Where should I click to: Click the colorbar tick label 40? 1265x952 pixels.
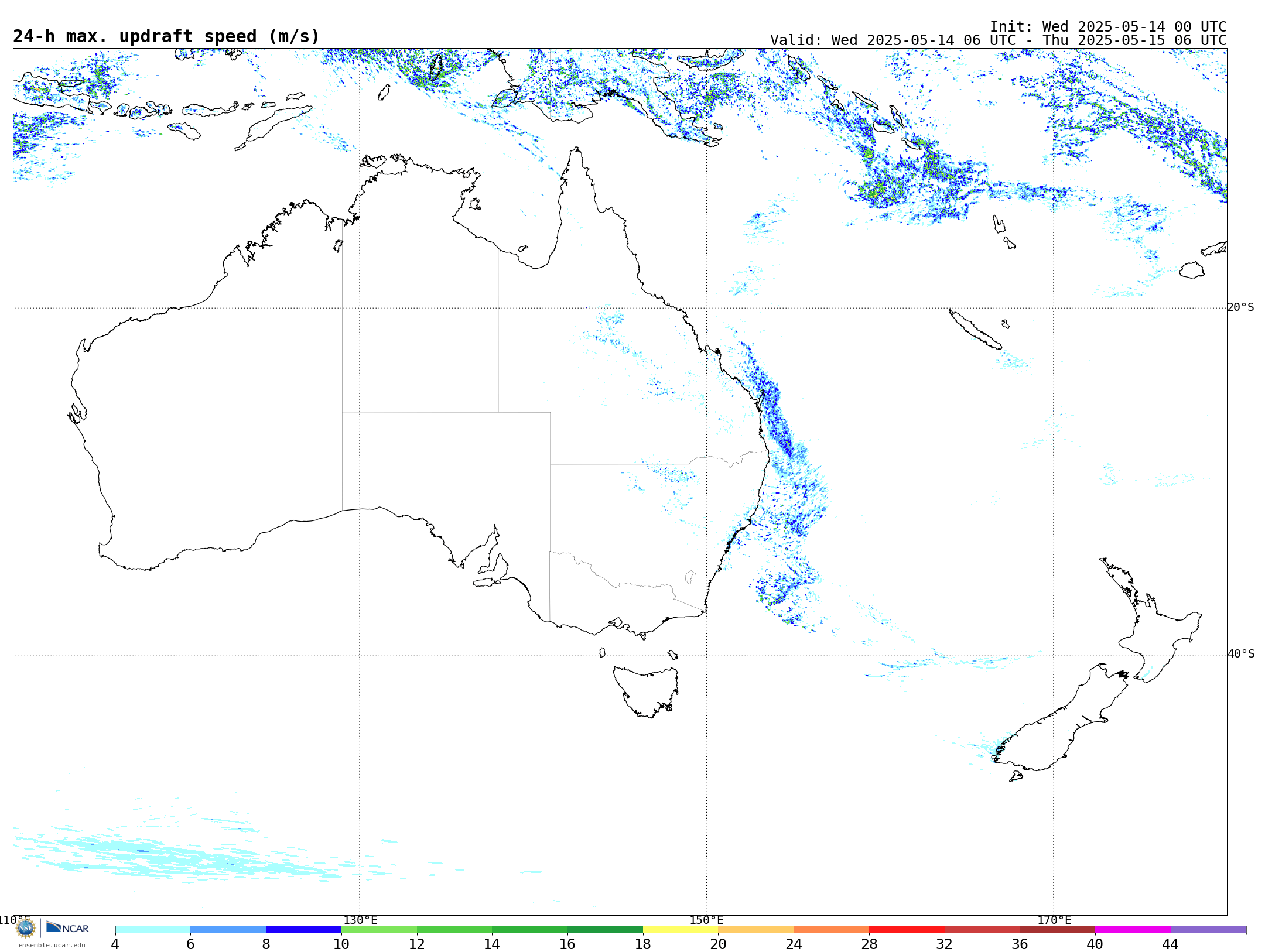point(1095,944)
